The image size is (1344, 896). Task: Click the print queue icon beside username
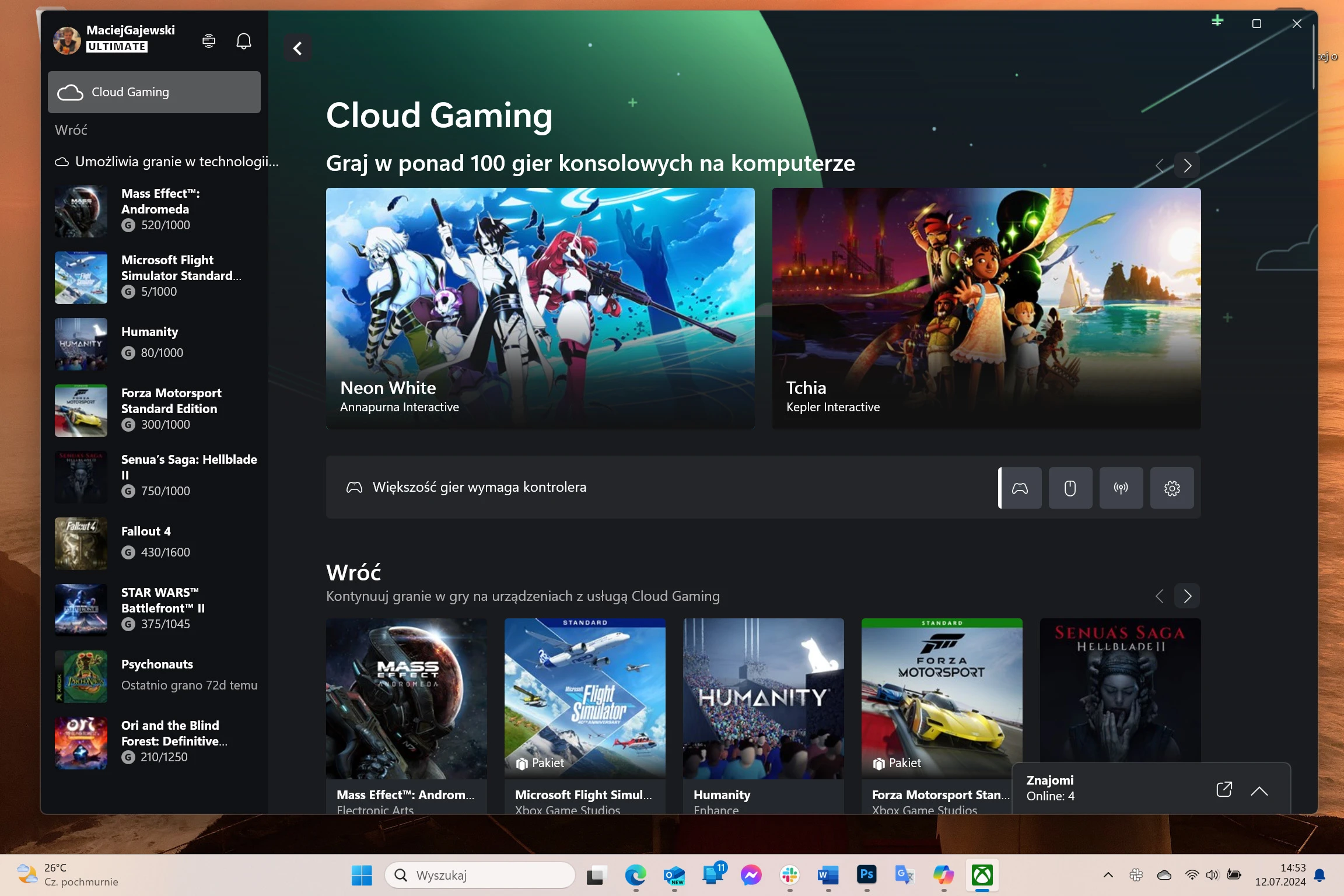click(x=209, y=41)
